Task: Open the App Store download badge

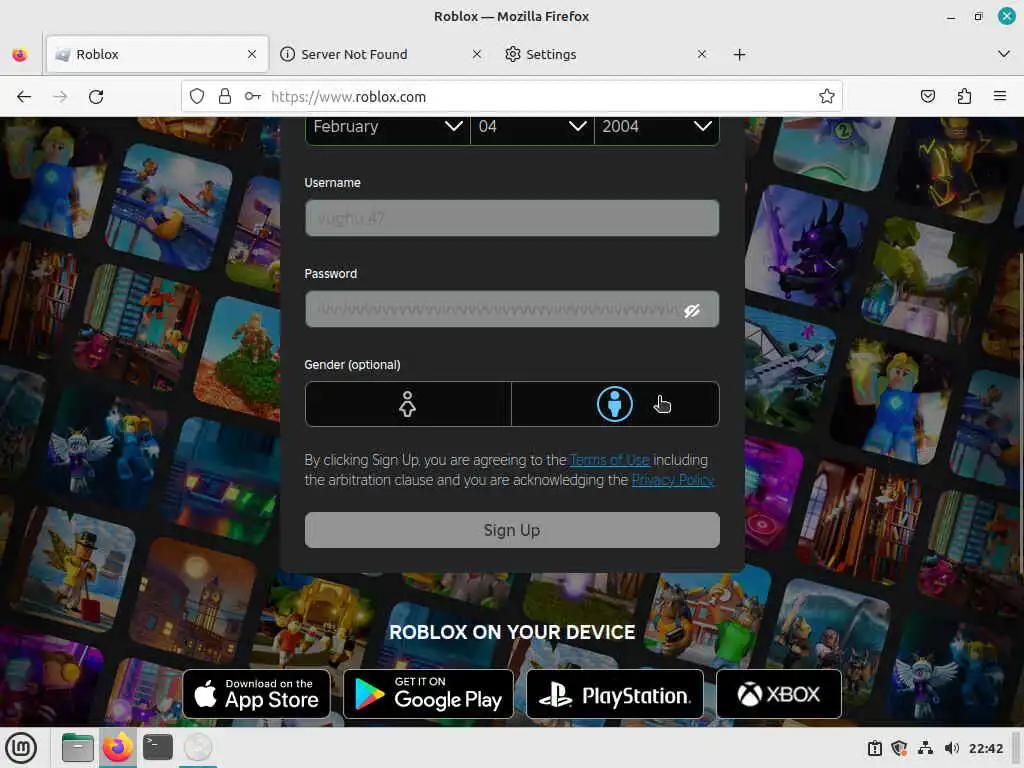Action: pyautogui.click(x=257, y=694)
